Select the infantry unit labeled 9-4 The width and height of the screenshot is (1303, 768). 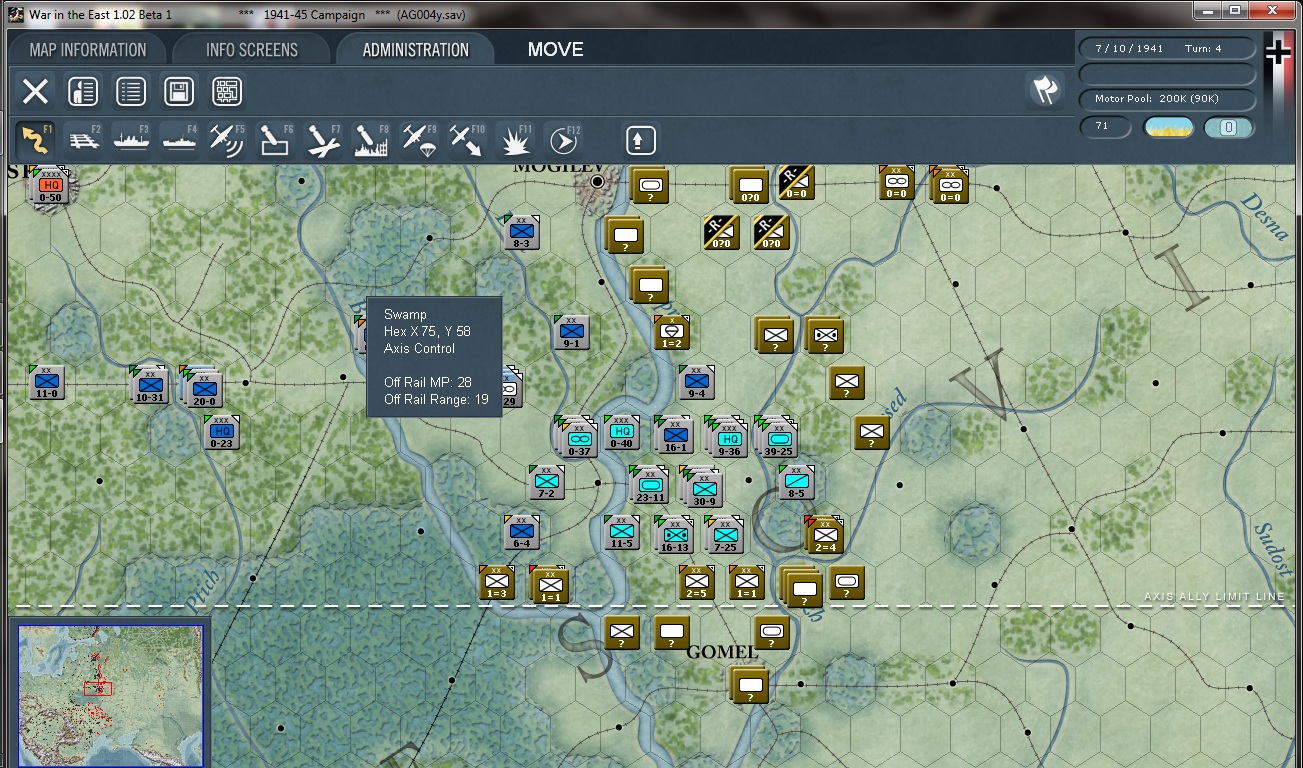[696, 383]
